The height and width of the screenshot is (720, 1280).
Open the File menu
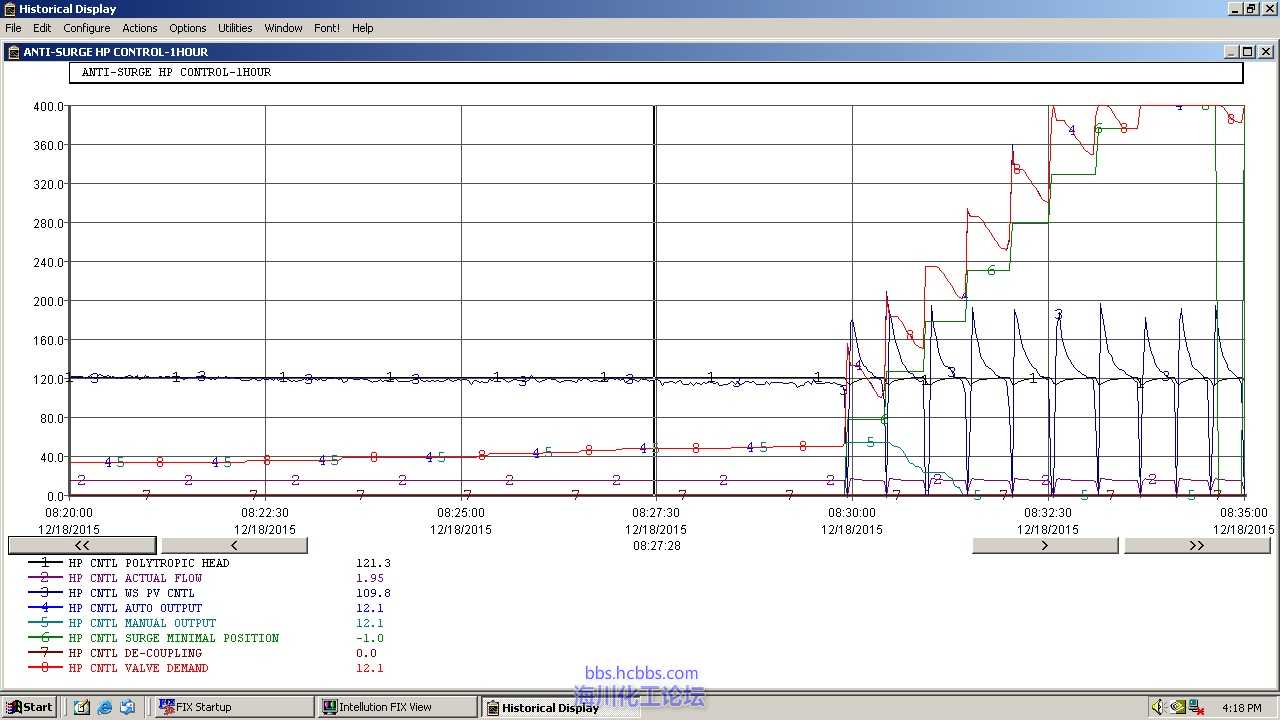tap(13, 28)
